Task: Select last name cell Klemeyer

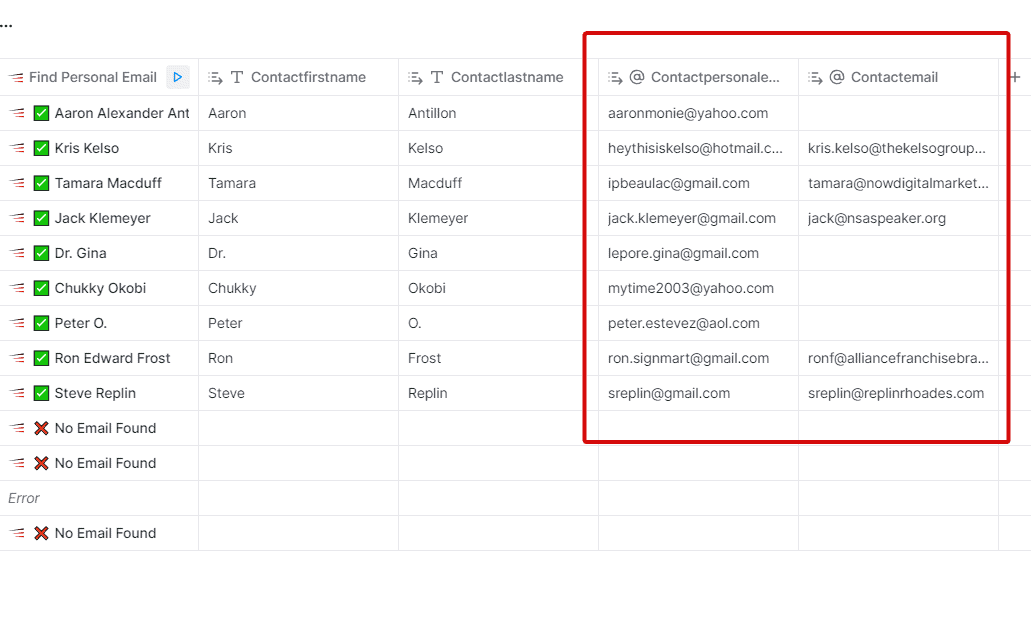Action: point(498,218)
